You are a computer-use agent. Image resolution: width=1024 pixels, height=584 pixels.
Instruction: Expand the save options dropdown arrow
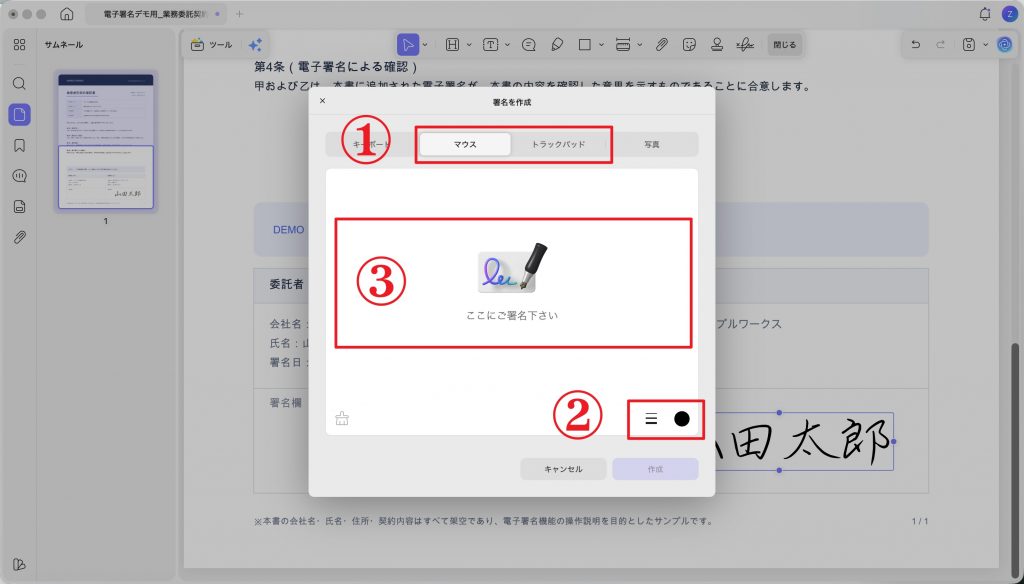[985, 44]
